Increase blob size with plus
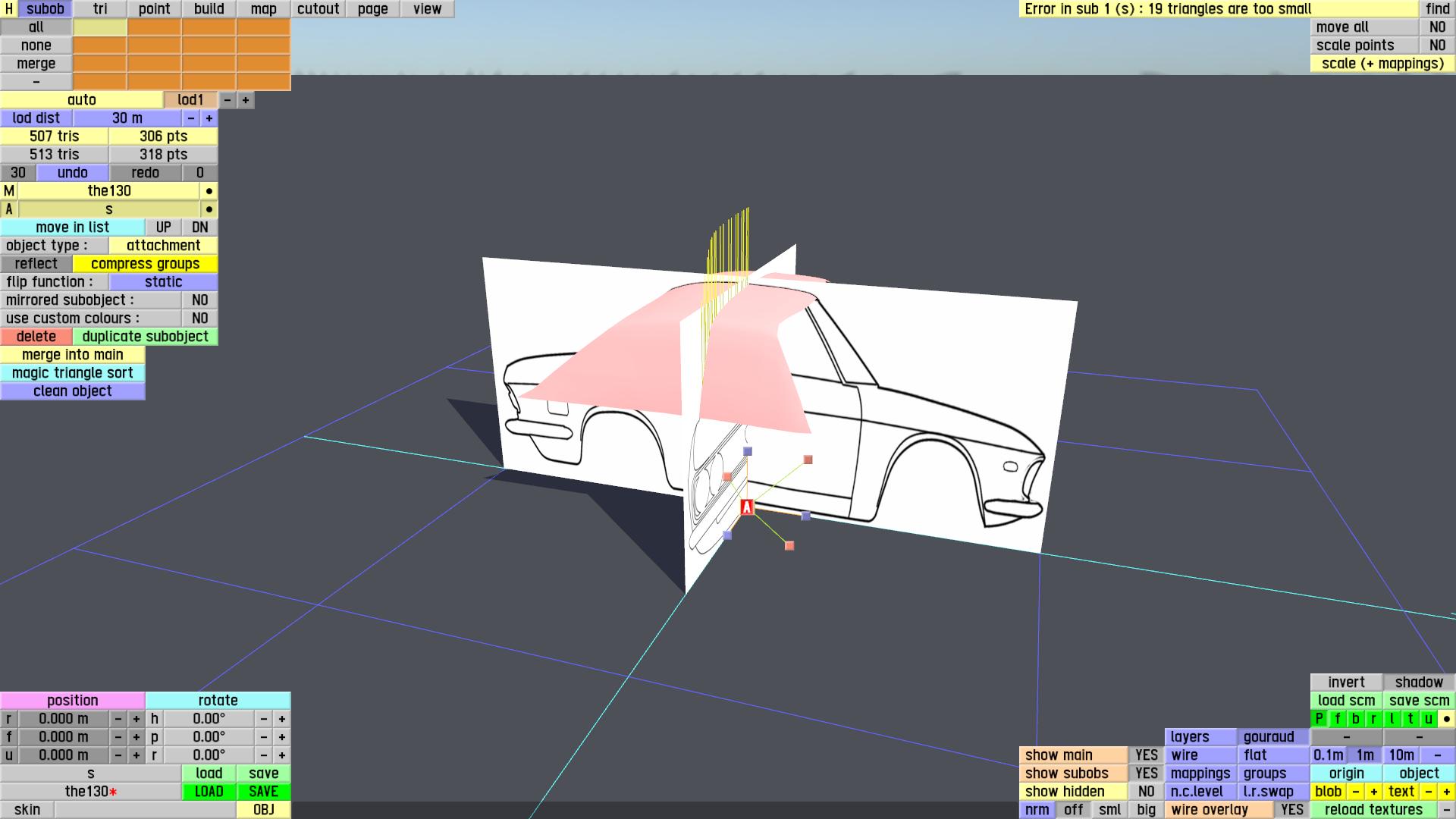Viewport: 1456px width, 819px height. tap(1373, 792)
